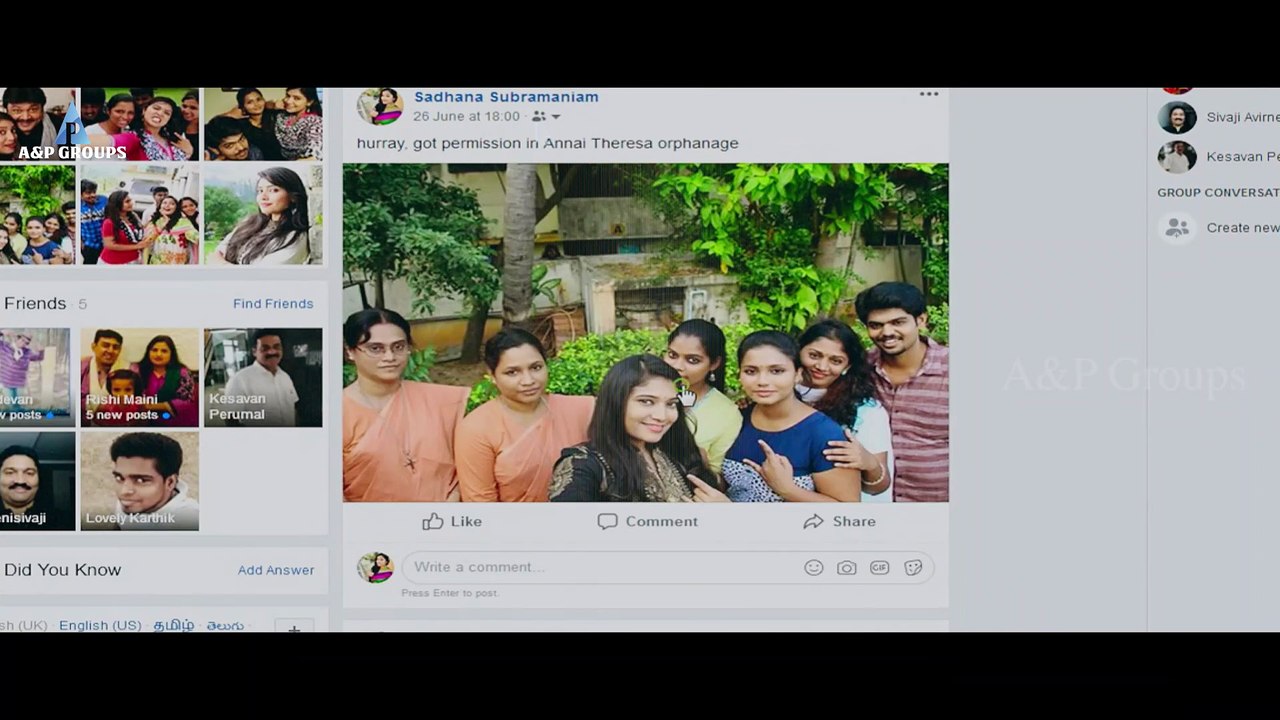Screen dimensions: 1280x720
Task: Open Sadhana Subramaniam's profile name link
Action: coord(506,97)
